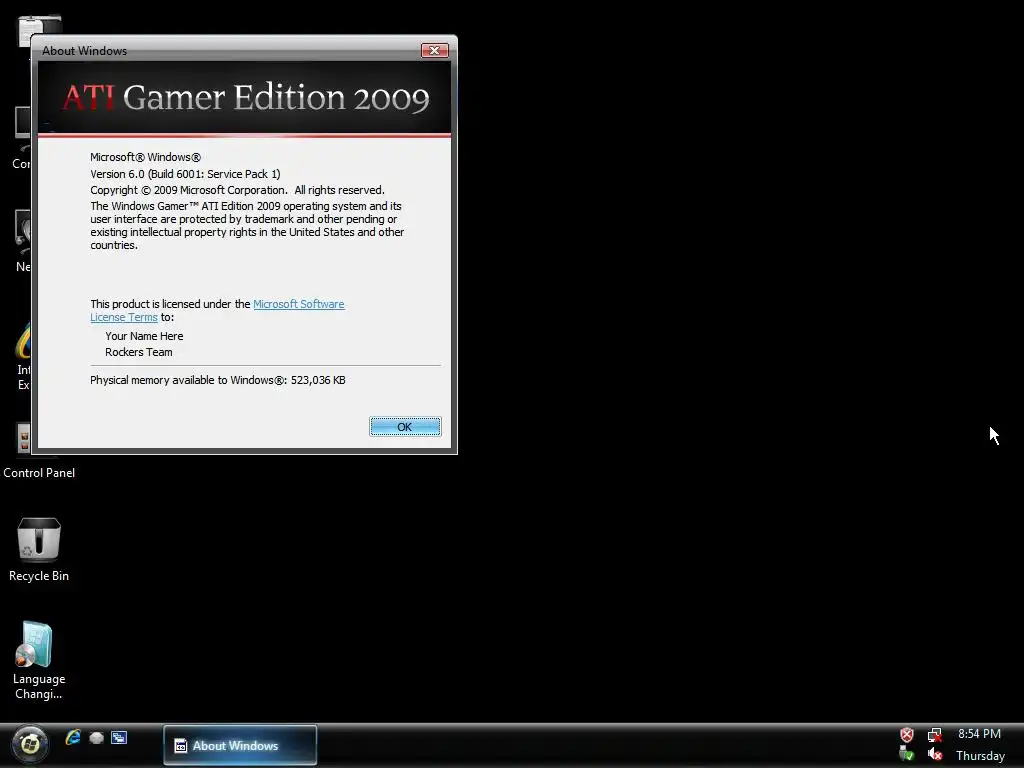
Task: Click the Copyright 2009 Microsoft Corporation line
Action: [x=237, y=190]
